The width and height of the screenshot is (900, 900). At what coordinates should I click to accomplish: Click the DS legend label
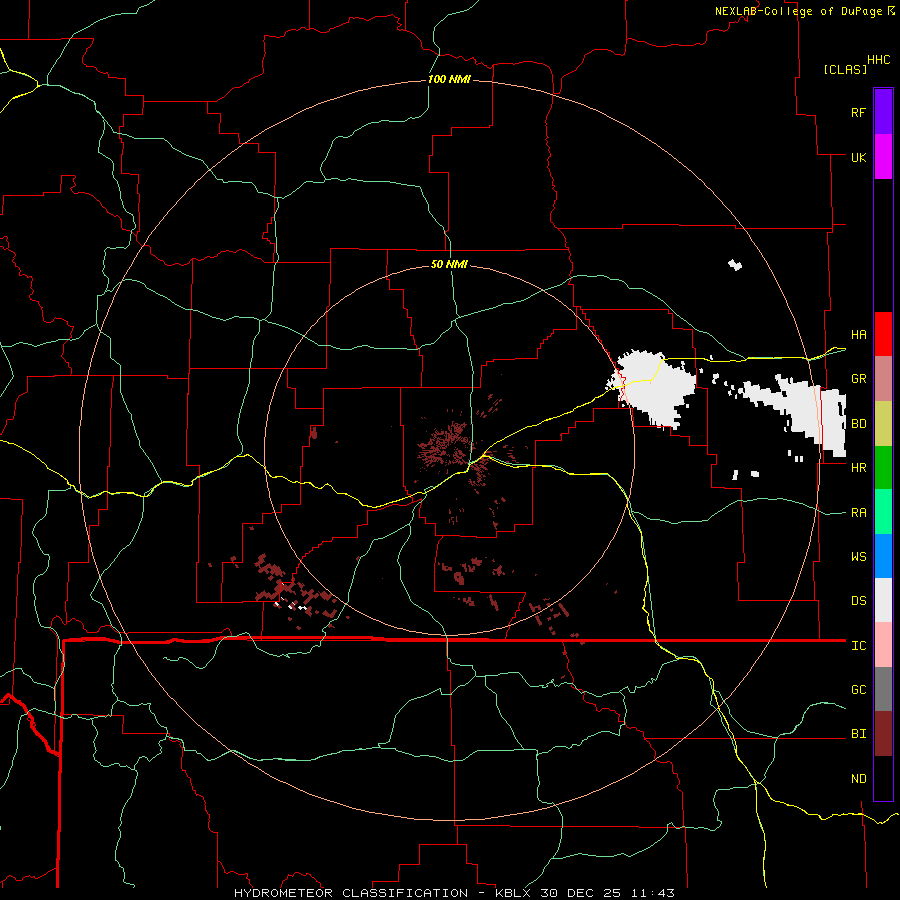[858, 601]
